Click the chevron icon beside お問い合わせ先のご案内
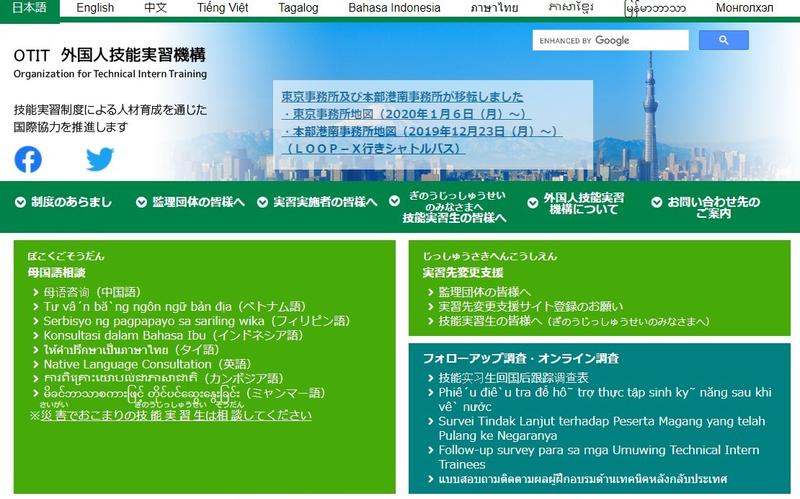 657,203
